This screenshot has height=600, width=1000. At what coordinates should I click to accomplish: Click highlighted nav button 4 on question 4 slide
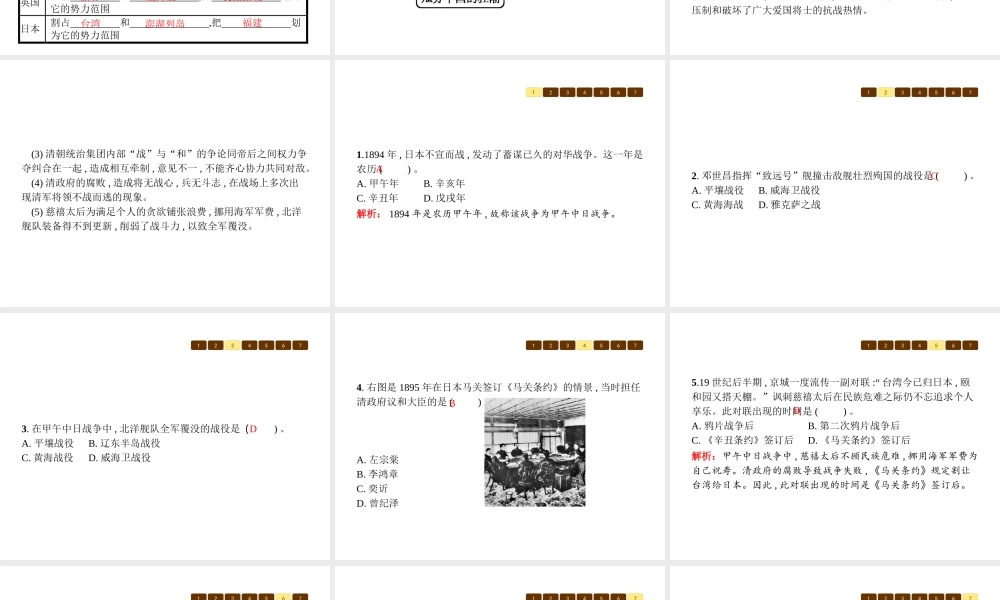[584, 346]
